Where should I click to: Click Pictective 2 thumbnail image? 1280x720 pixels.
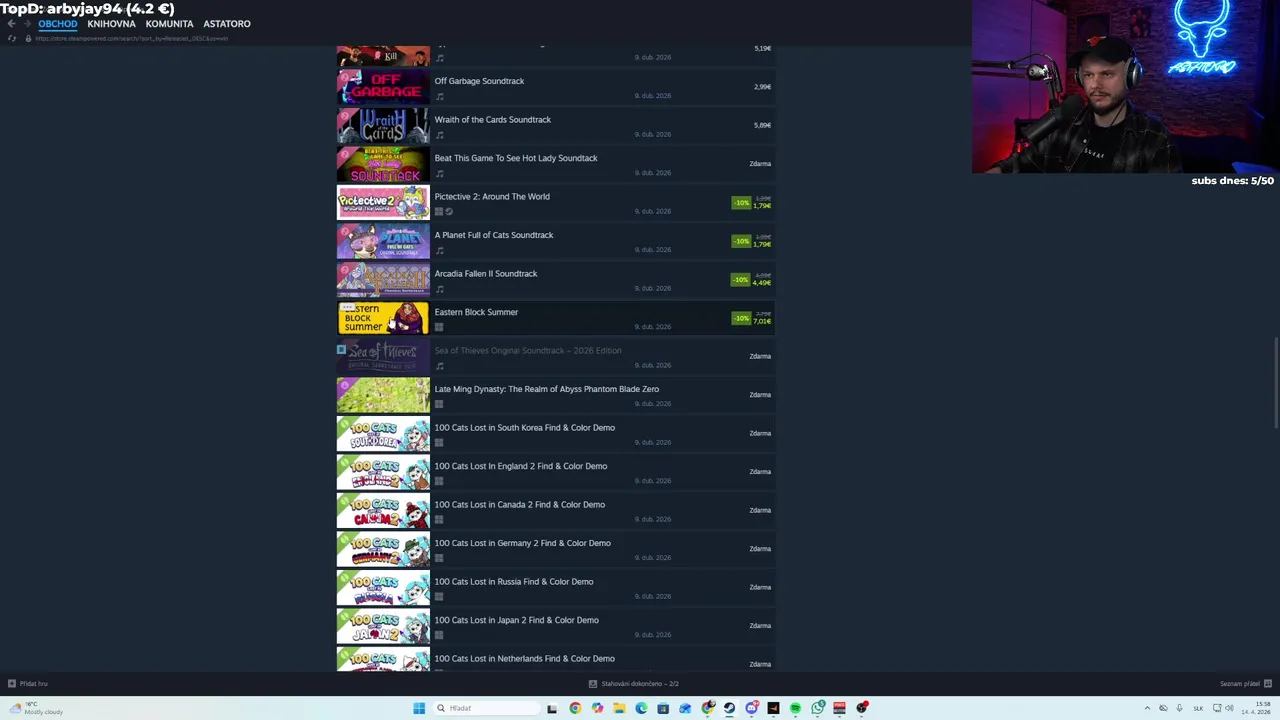[383, 203]
